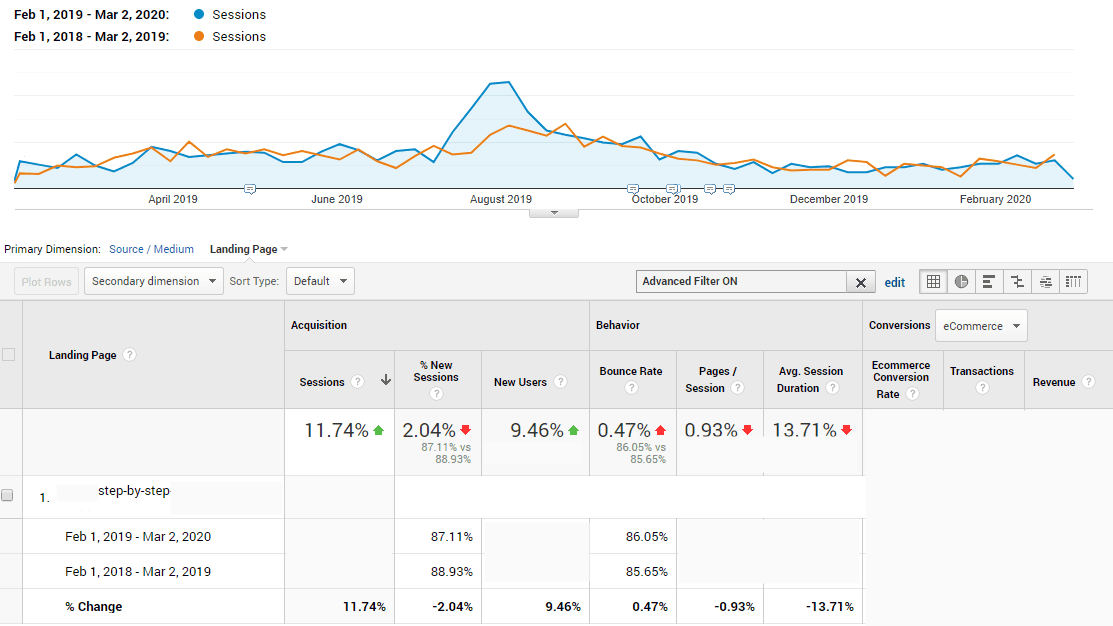
Task: Switch to the Data table view icon
Action: coord(933,282)
